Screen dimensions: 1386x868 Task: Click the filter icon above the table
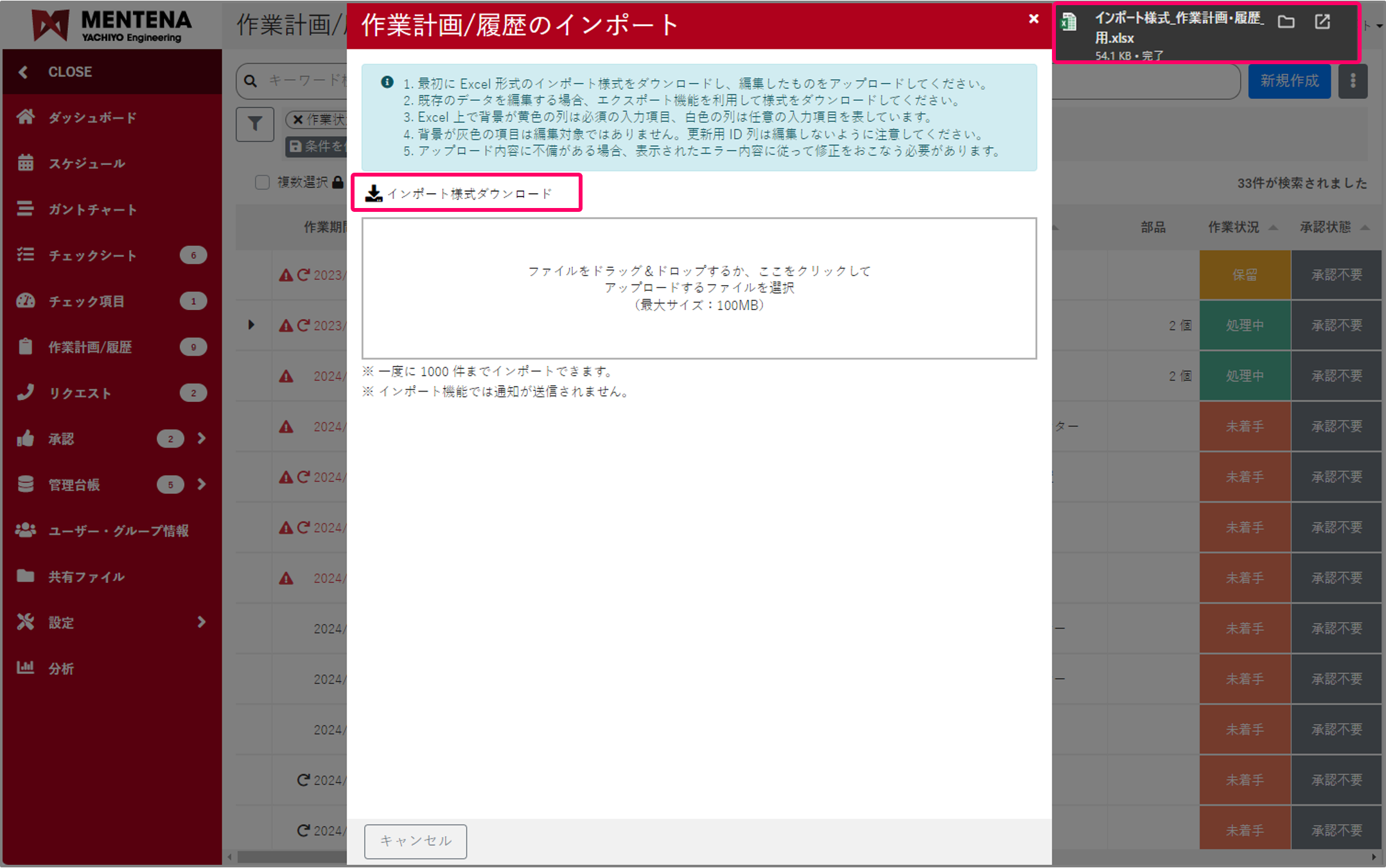[x=255, y=124]
